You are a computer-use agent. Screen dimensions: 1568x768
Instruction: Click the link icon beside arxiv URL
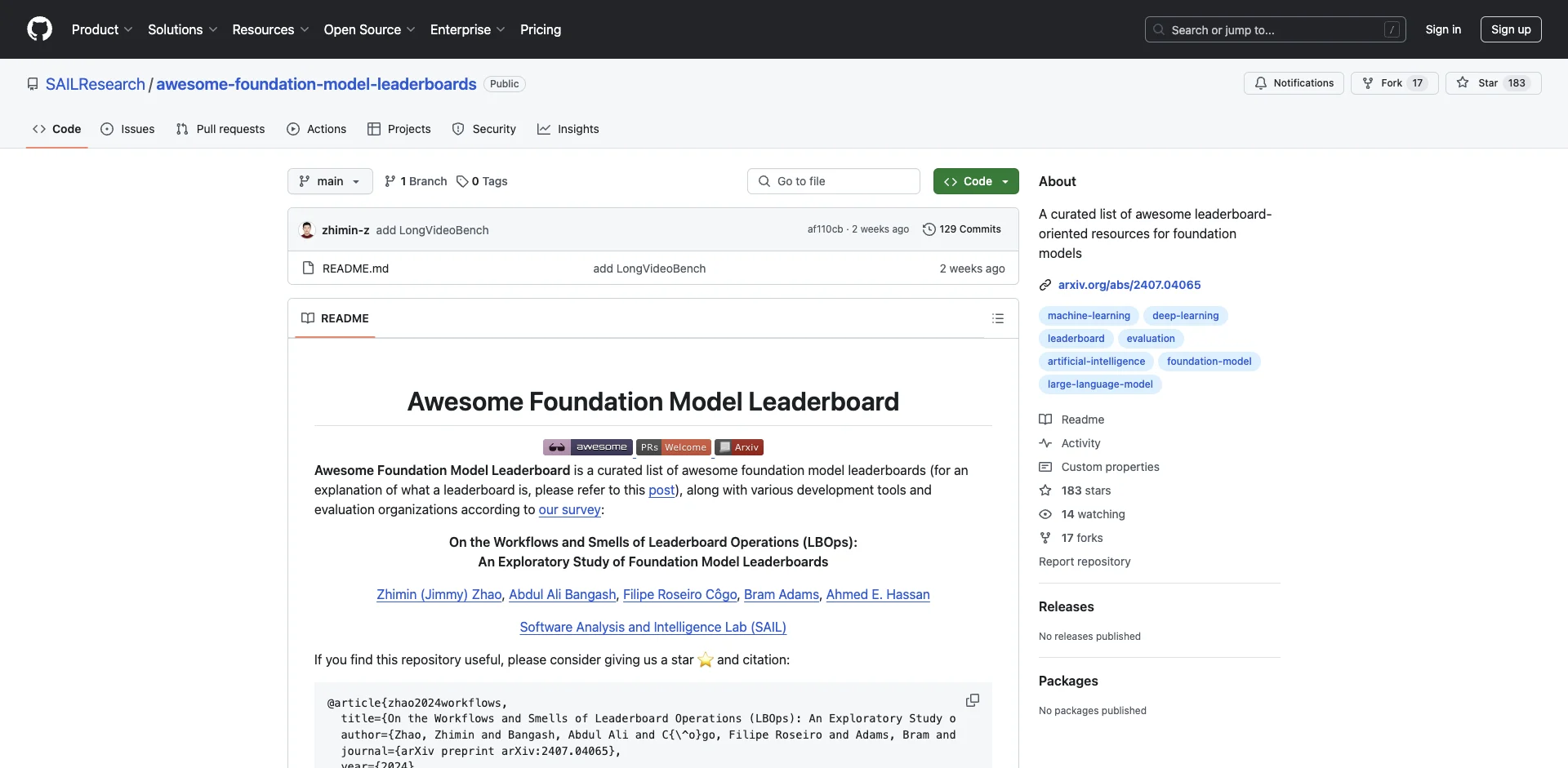[x=1045, y=285]
